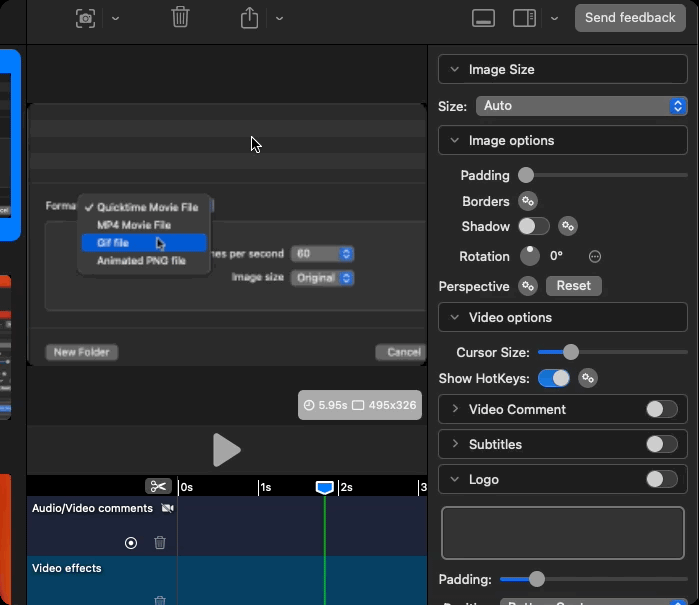
Task: Click the share export icon
Action: [249, 18]
